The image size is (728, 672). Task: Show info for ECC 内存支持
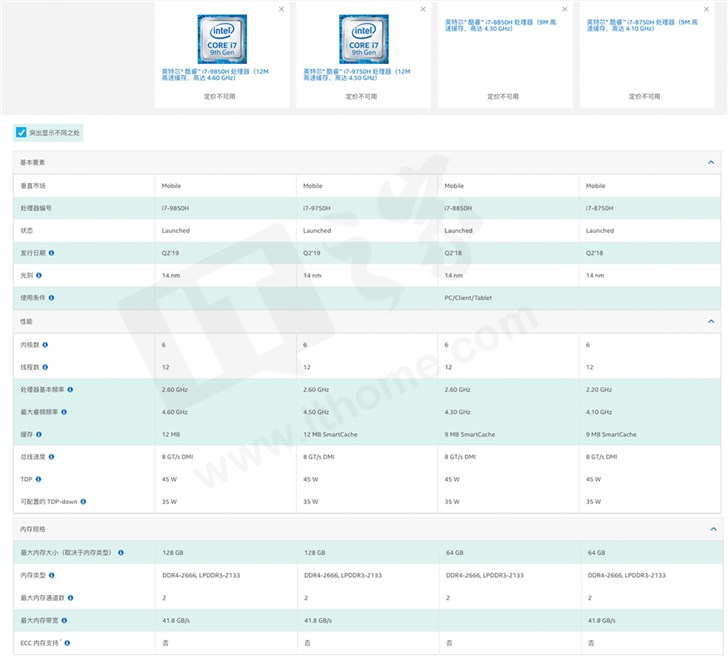67,643
